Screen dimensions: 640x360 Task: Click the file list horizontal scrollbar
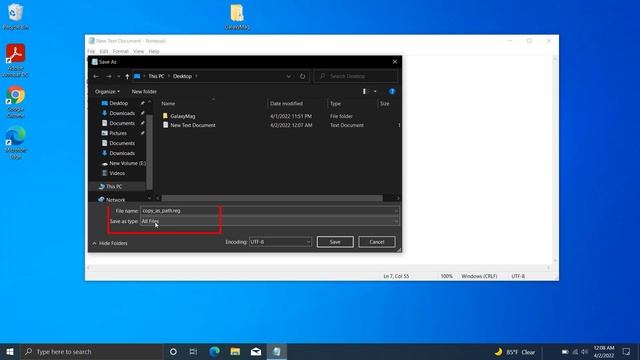coord(272,198)
